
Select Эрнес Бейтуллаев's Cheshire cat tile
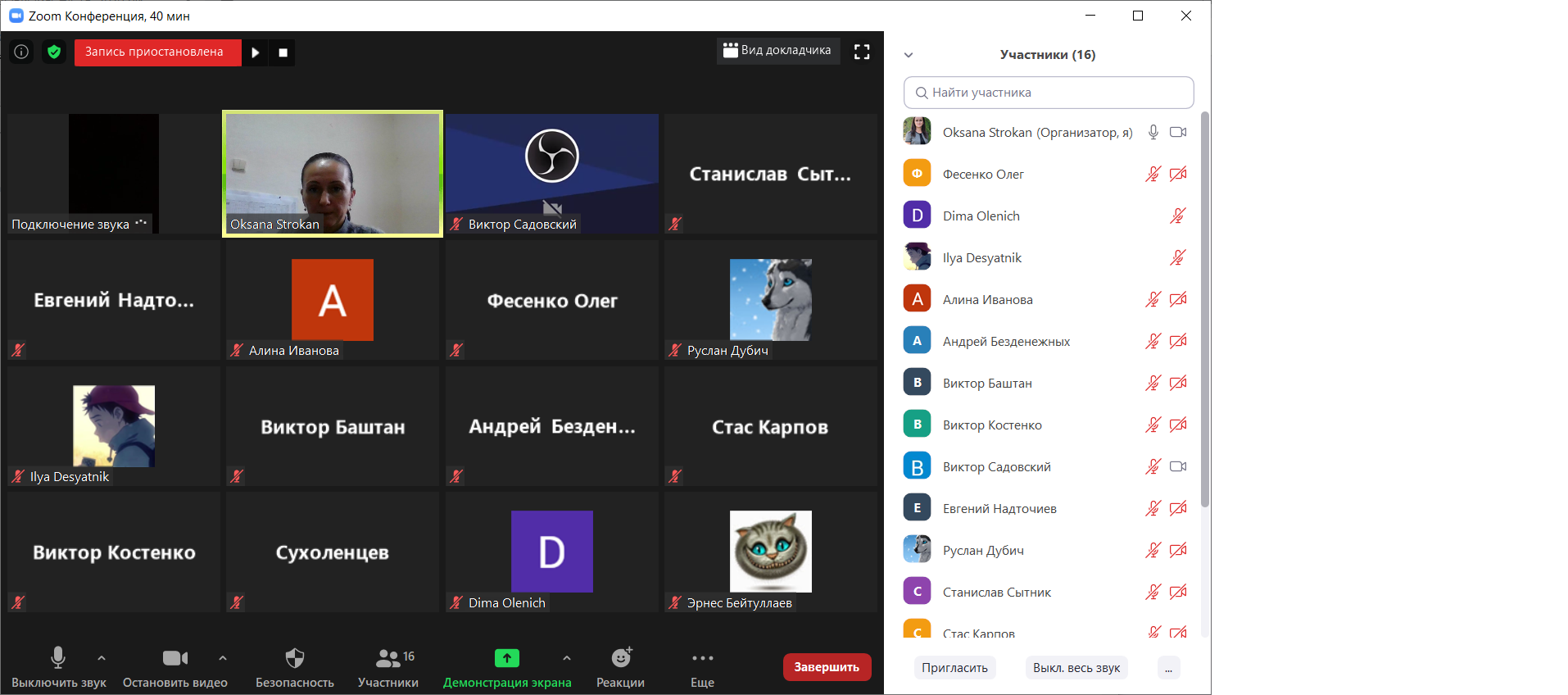click(771, 552)
